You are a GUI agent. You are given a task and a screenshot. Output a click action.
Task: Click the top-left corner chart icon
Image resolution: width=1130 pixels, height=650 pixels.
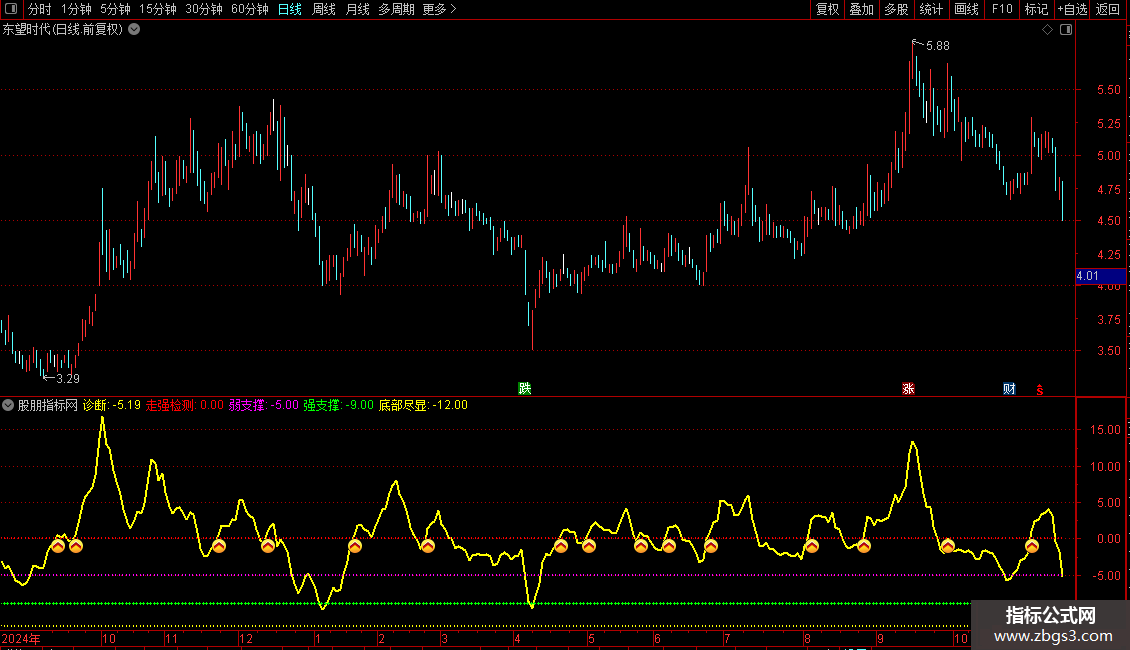click(12, 9)
